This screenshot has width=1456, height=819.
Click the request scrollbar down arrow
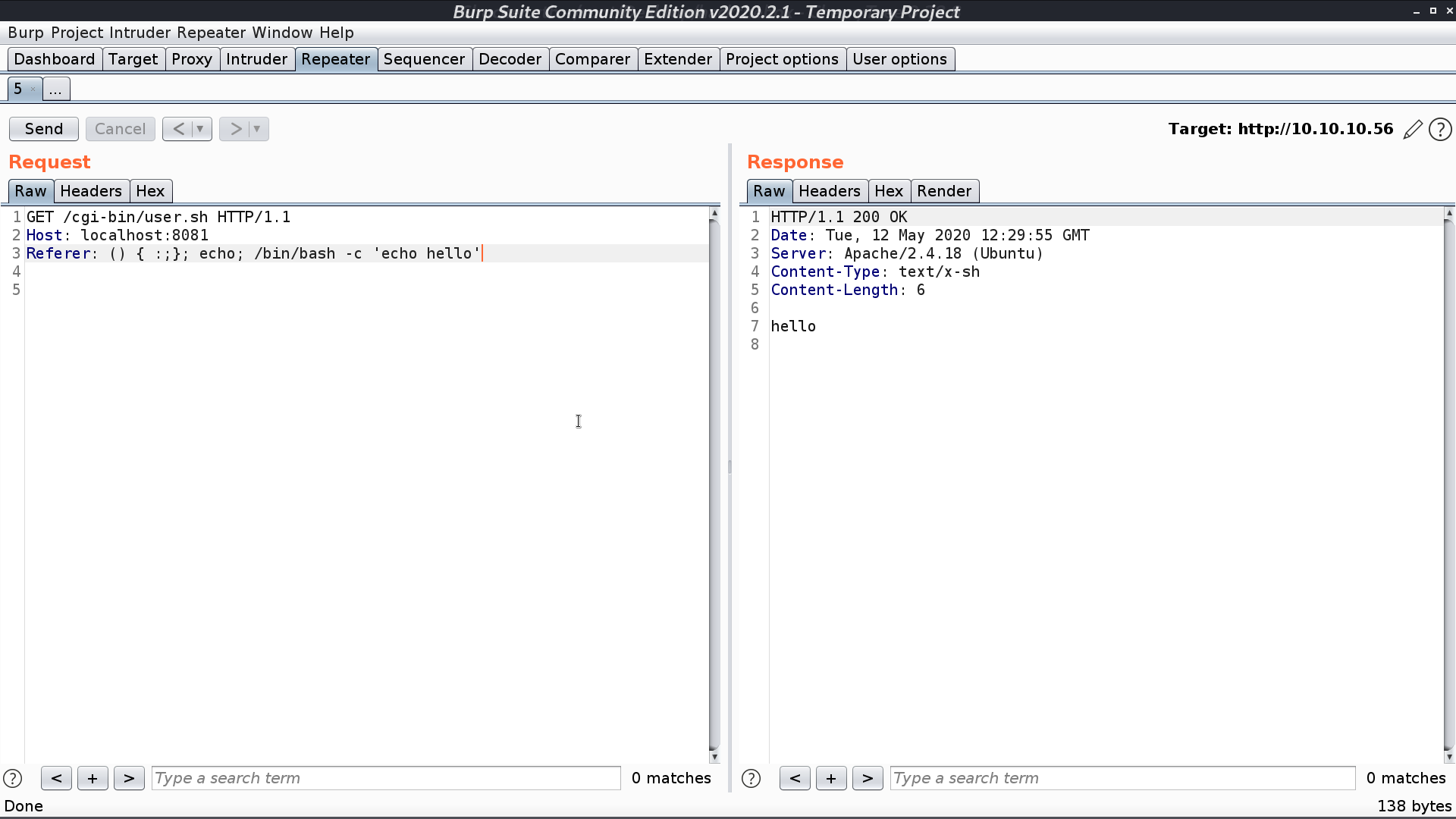pyautogui.click(x=714, y=757)
